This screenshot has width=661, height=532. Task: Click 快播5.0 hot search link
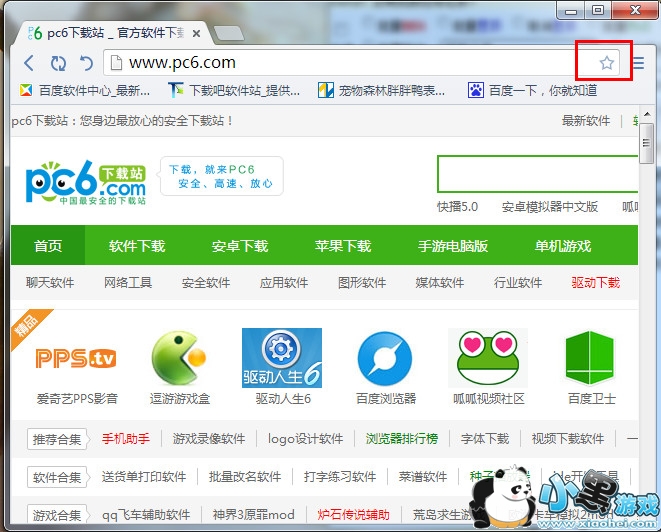(457, 207)
